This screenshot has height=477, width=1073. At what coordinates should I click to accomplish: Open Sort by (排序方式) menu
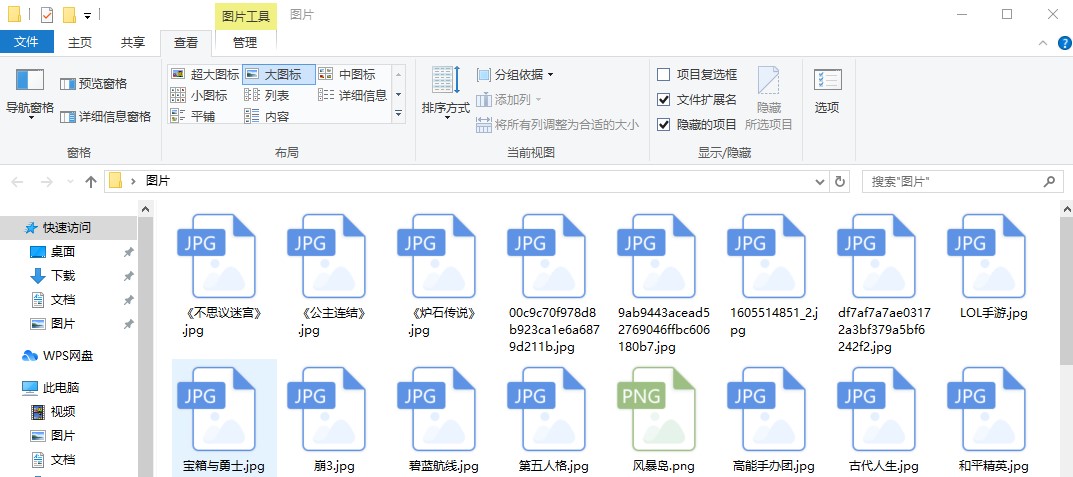click(x=446, y=94)
